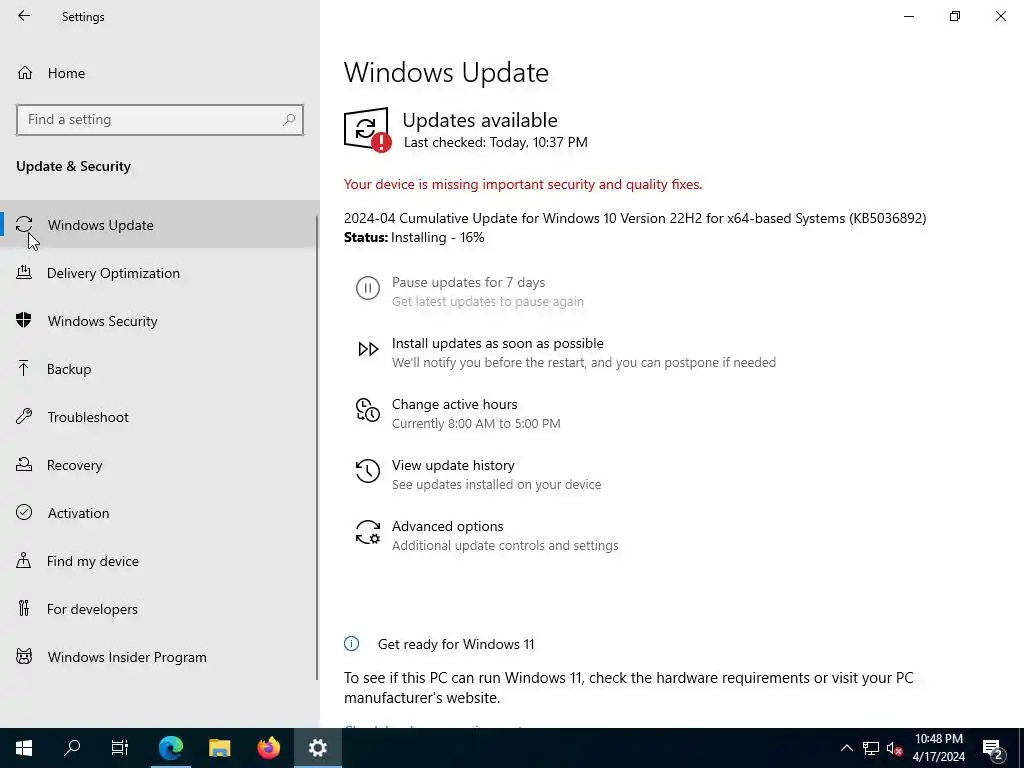This screenshot has height=768, width=1024.
Task: Click the Last checked: Today, 10:37 PM text
Action: point(496,142)
